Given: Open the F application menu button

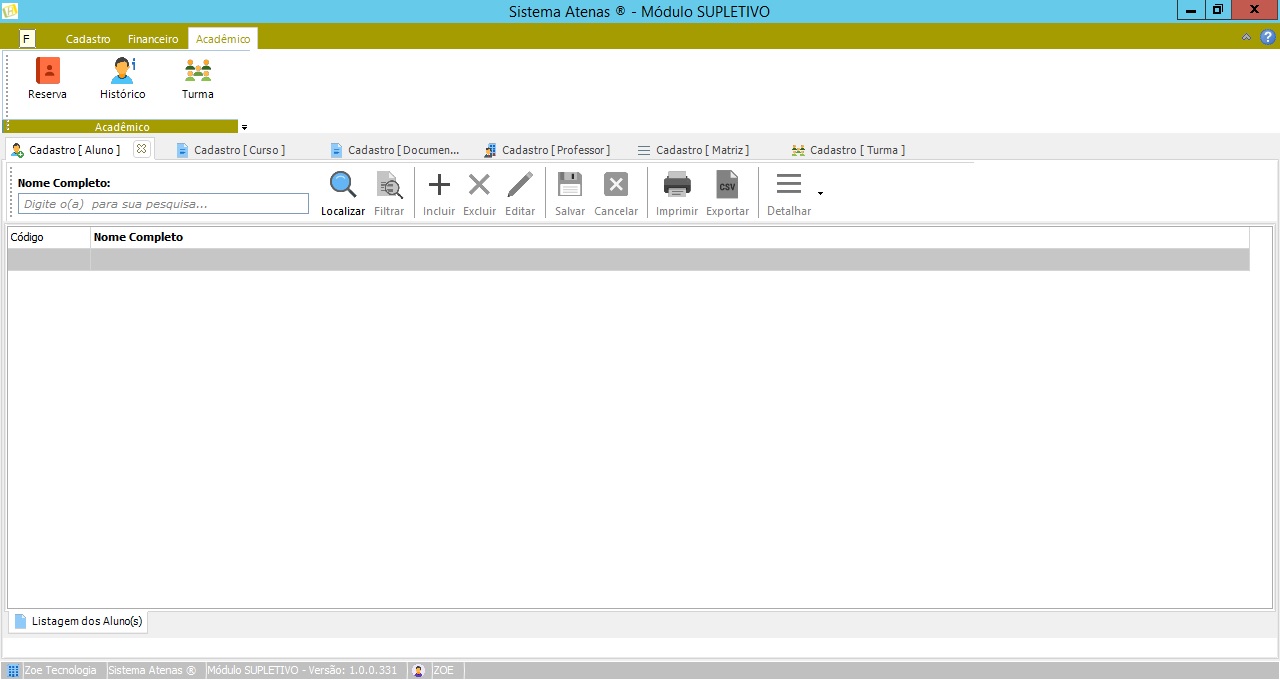Looking at the screenshot, I should 27,39.
